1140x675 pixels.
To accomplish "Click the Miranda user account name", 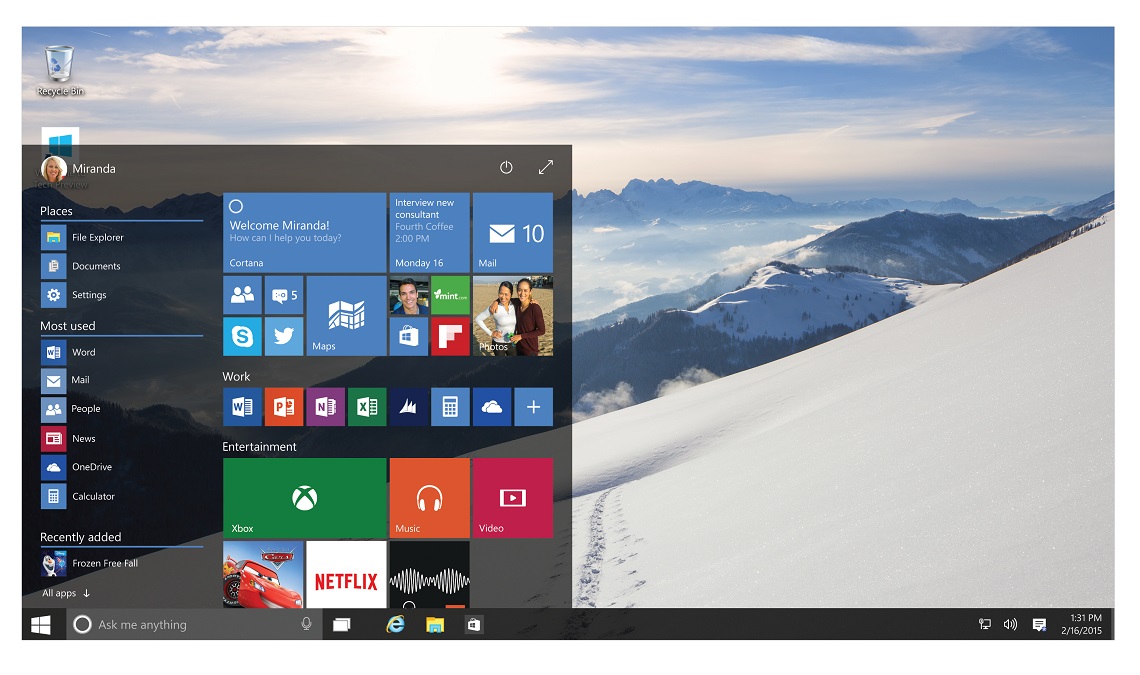I will coord(94,169).
